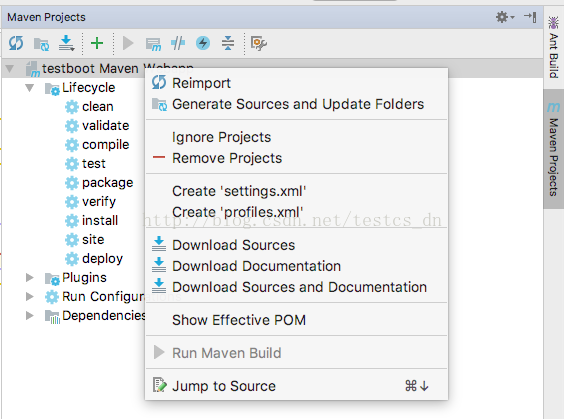Click the Reimport All Maven Projects toolbar icon
Viewport: 564px width, 419px height.
[x=16, y=43]
